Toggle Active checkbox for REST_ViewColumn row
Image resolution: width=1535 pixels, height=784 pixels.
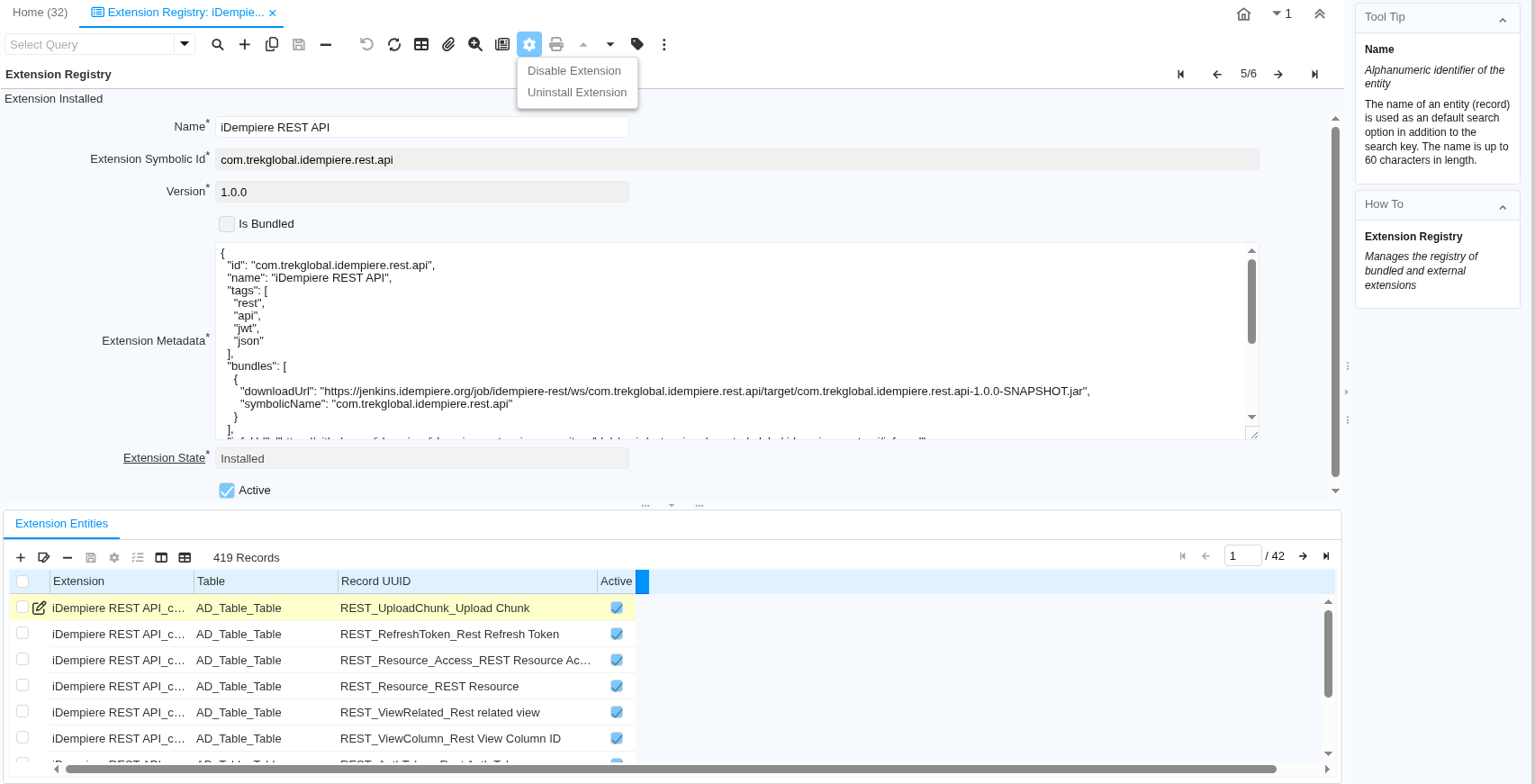click(617, 738)
